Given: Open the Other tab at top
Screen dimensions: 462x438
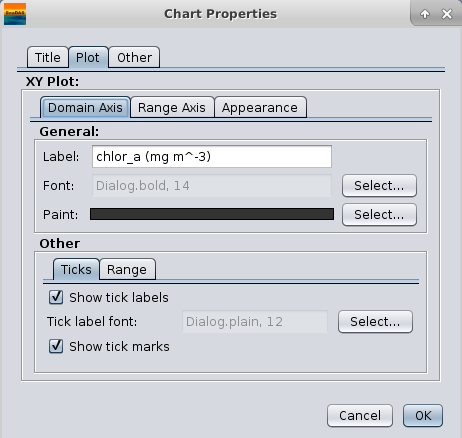Looking at the screenshot, I should point(134,57).
